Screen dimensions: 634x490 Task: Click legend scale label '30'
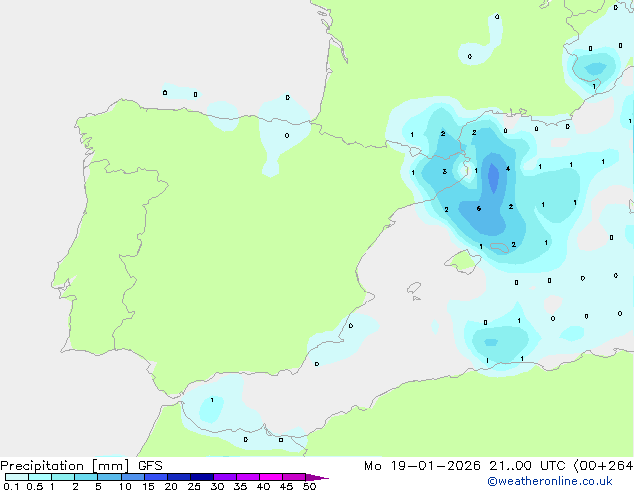click(217, 486)
